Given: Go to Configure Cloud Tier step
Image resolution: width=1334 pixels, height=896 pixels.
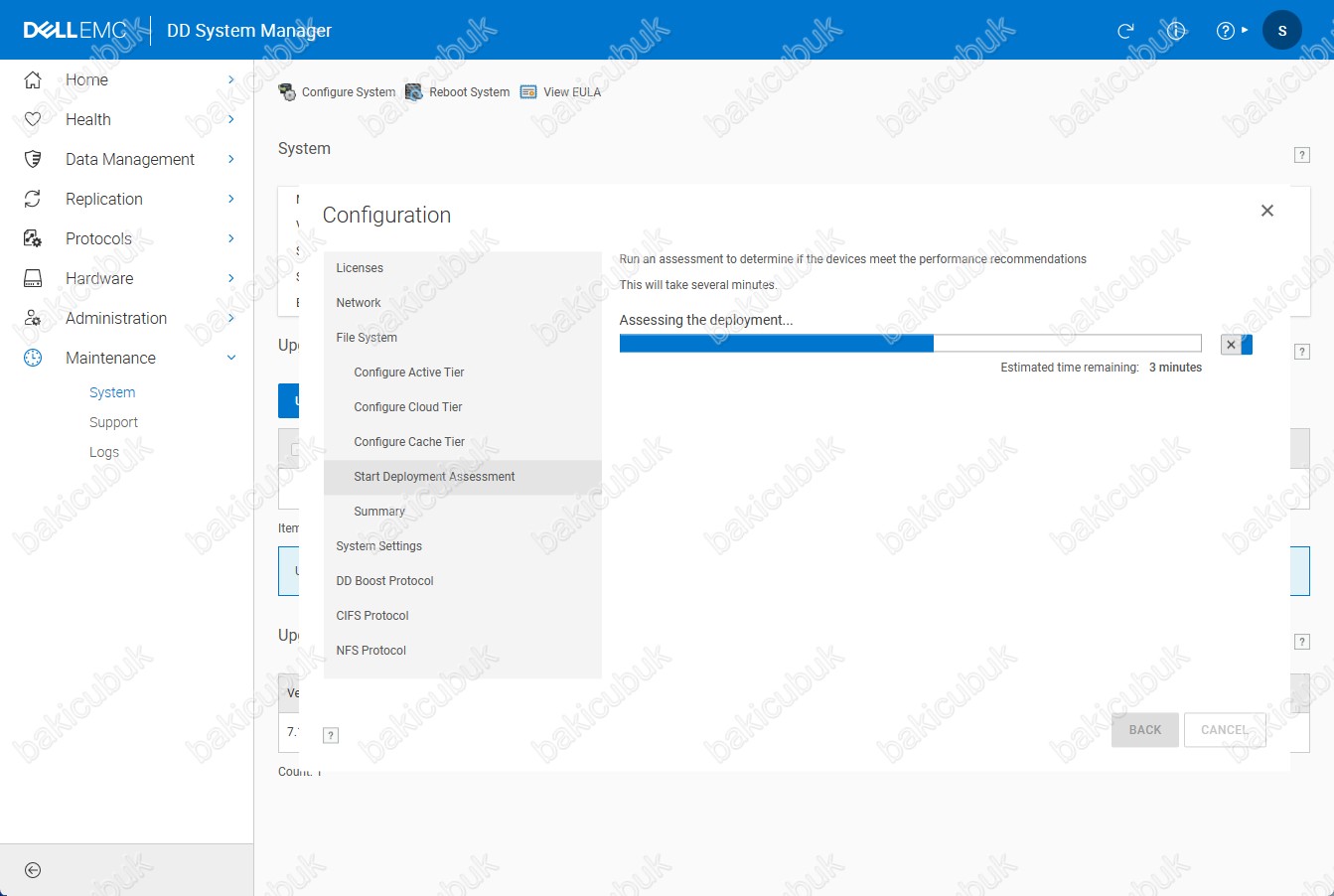Looking at the screenshot, I should click(463, 407).
